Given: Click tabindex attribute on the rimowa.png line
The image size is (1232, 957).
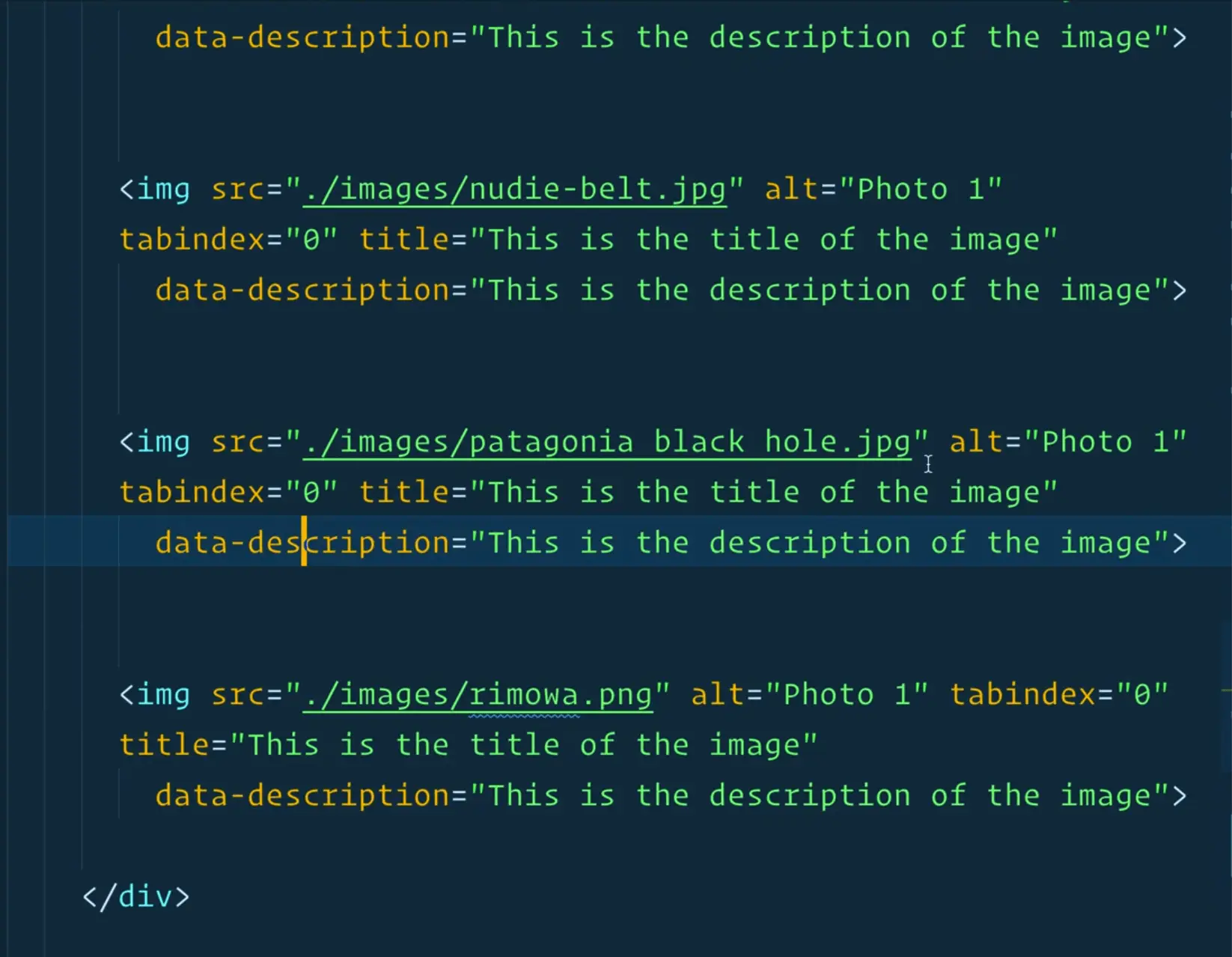Looking at the screenshot, I should (x=1022, y=695).
